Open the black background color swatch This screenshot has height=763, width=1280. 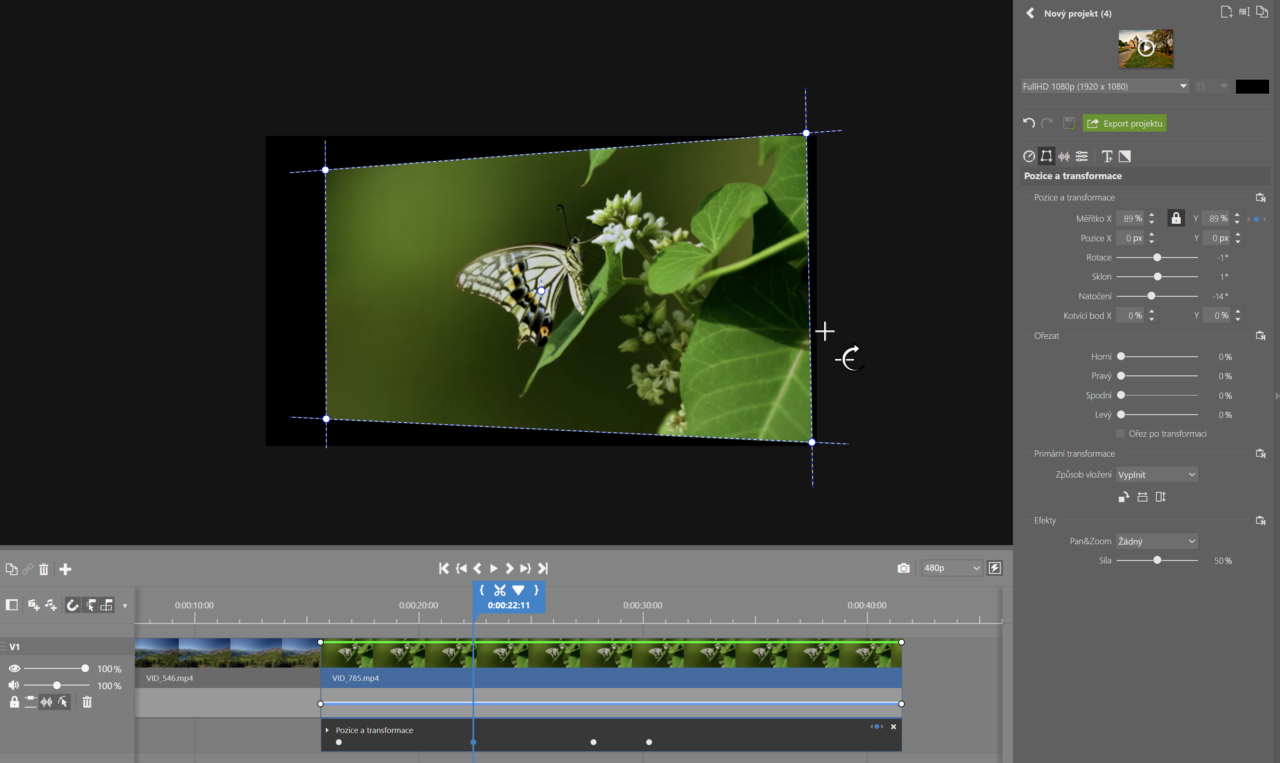(x=1252, y=87)
